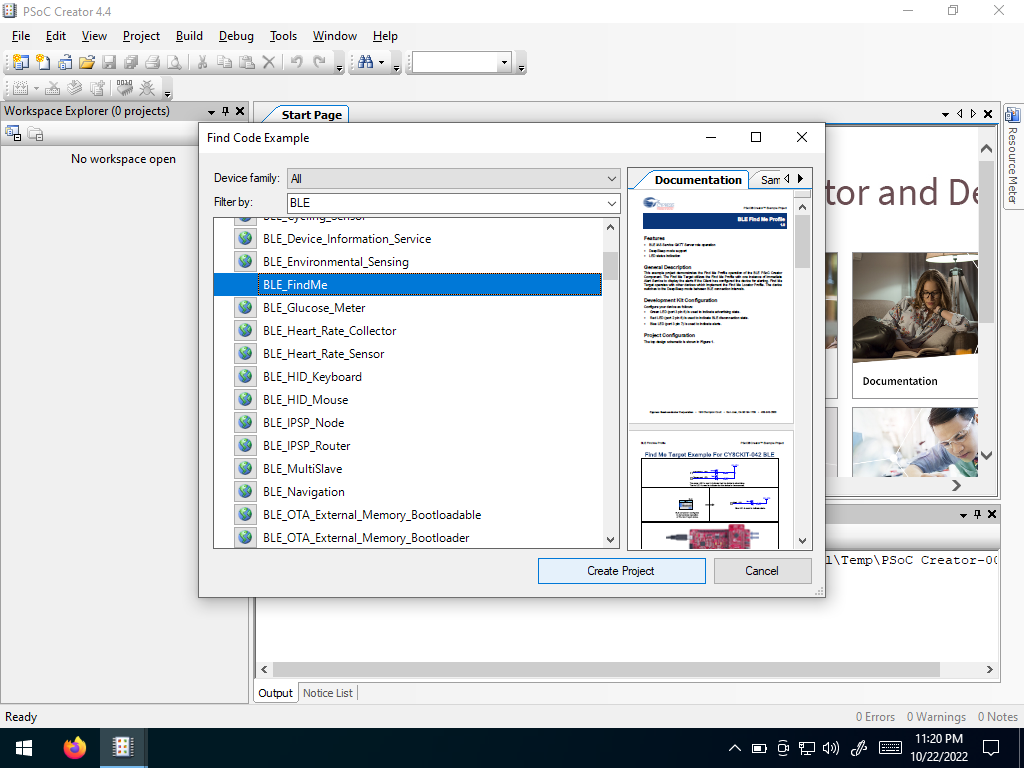Click the Build project toolbar icon

coord(21,88)
